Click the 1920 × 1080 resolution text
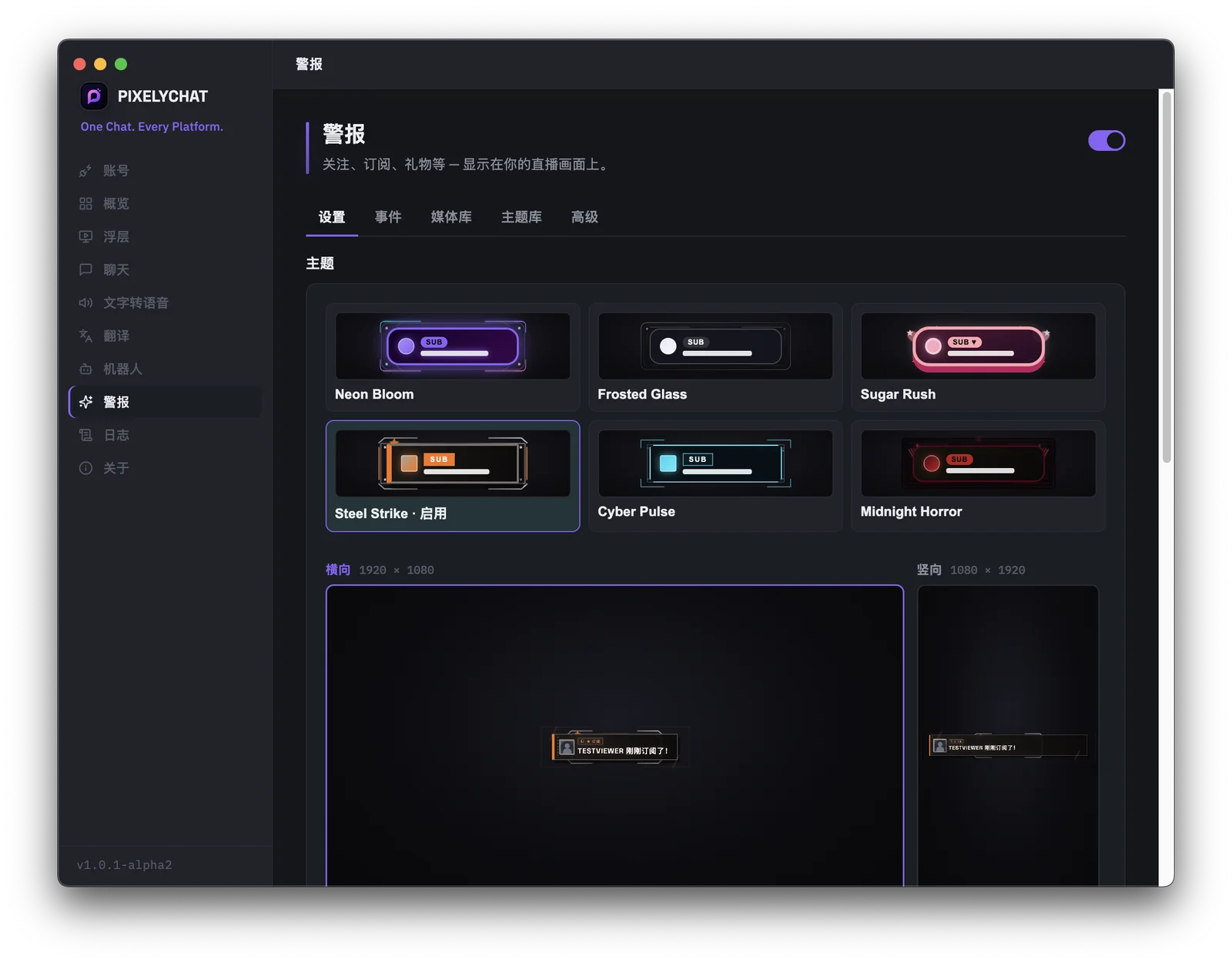 (x=397, y=570)
